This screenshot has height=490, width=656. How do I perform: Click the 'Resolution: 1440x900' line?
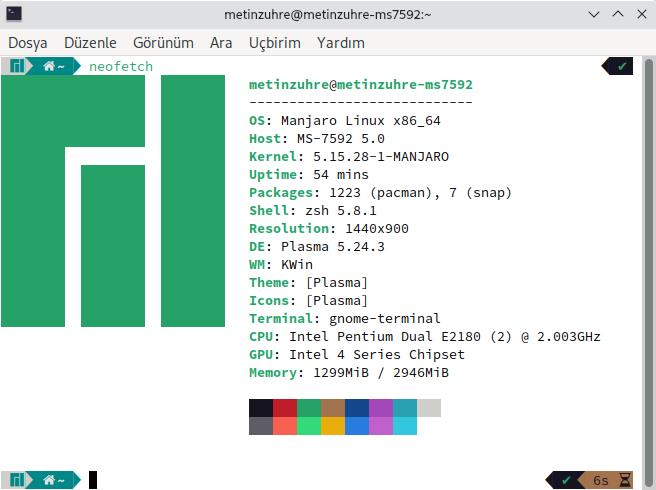point(329,228)
